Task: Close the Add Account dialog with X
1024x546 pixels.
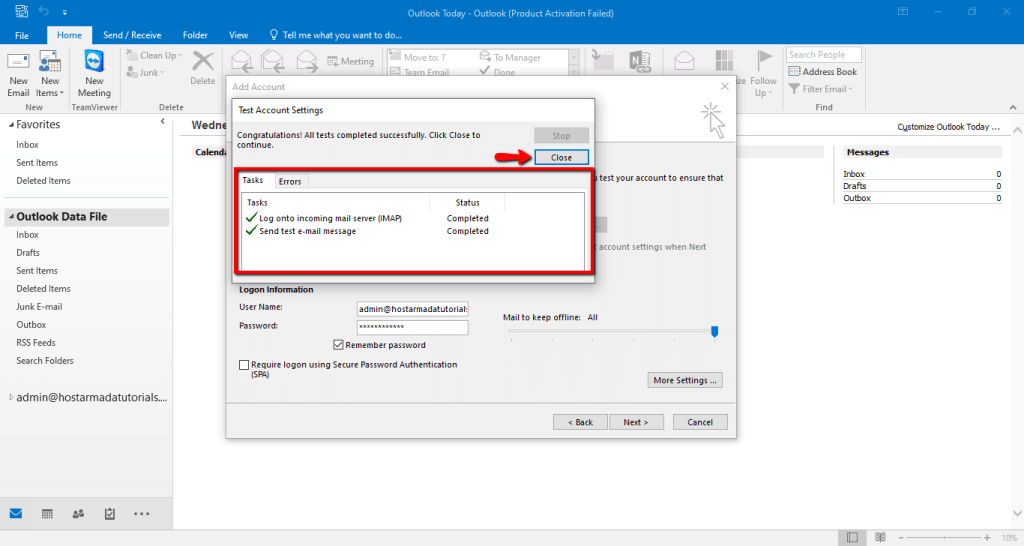Action: [724, 86]
